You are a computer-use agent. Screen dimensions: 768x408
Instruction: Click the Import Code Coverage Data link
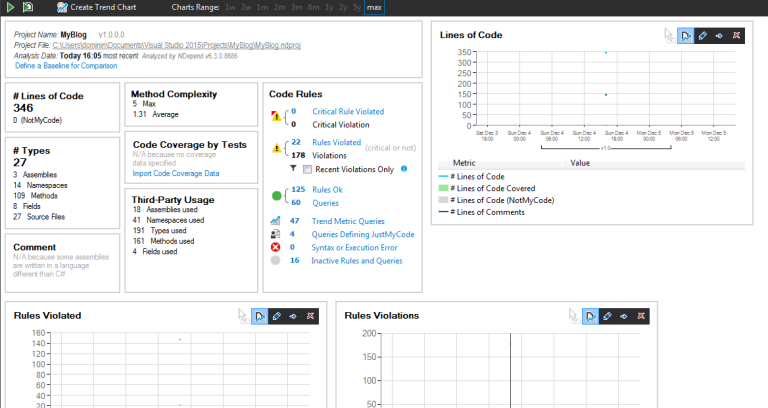coord(176,173)
